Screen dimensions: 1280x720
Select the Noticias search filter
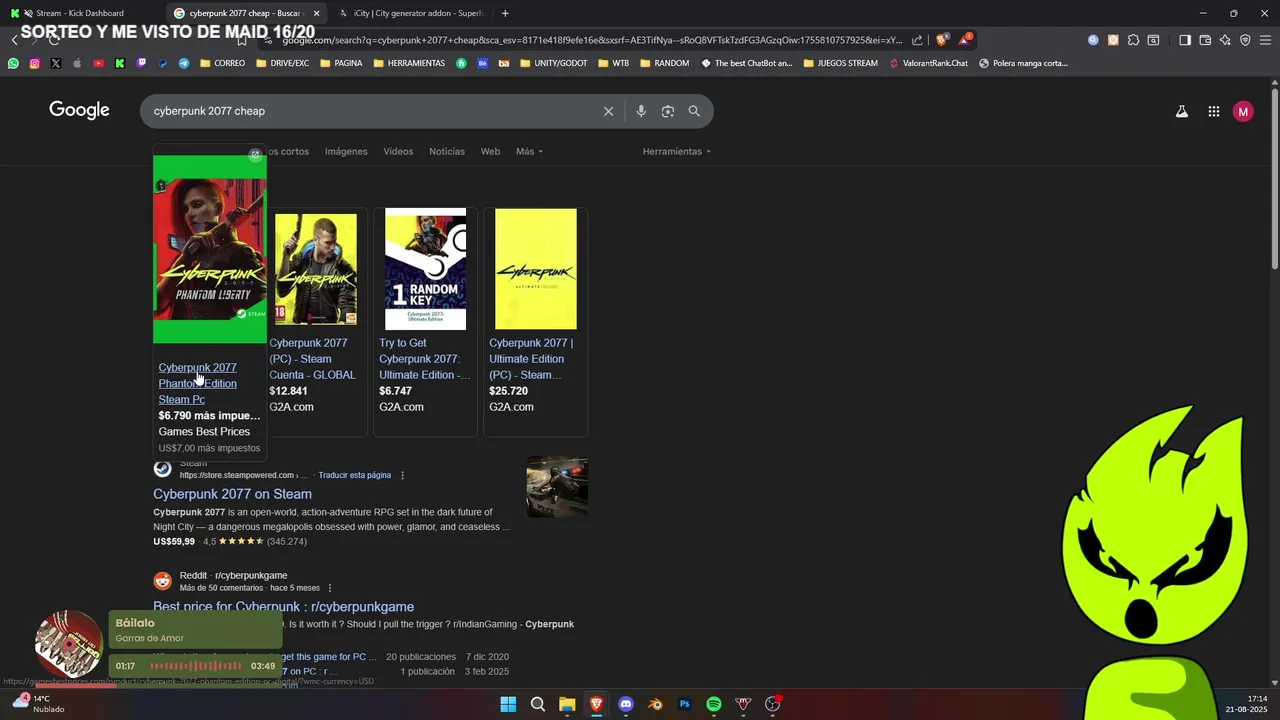[x=447, y=152]
